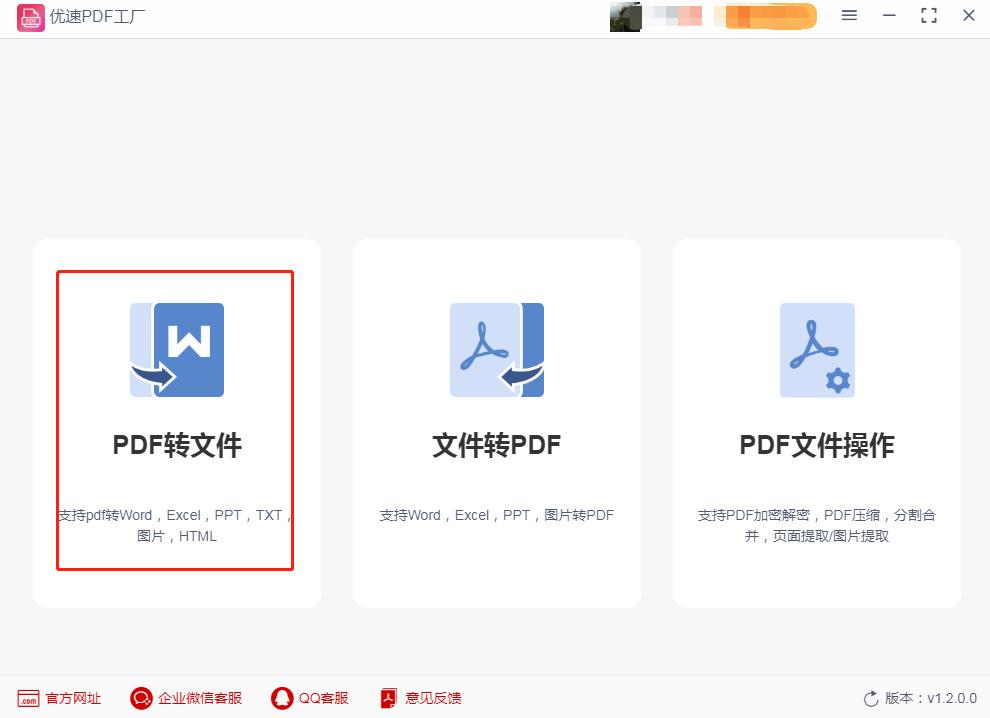Click description 支持Word，Excel，PPT，图片转PDF
990x718 pixels.
click(497, 515)
